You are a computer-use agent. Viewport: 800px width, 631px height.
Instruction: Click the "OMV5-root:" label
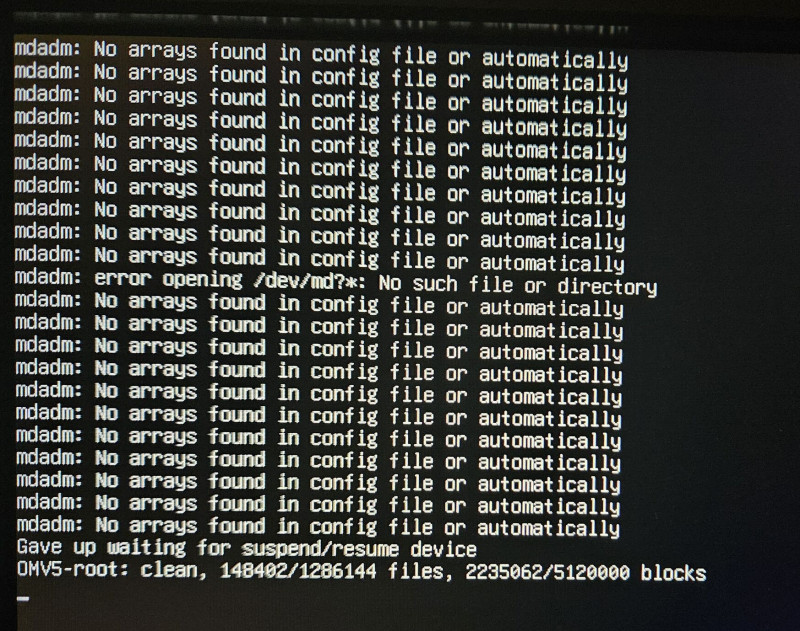[73, 569]
